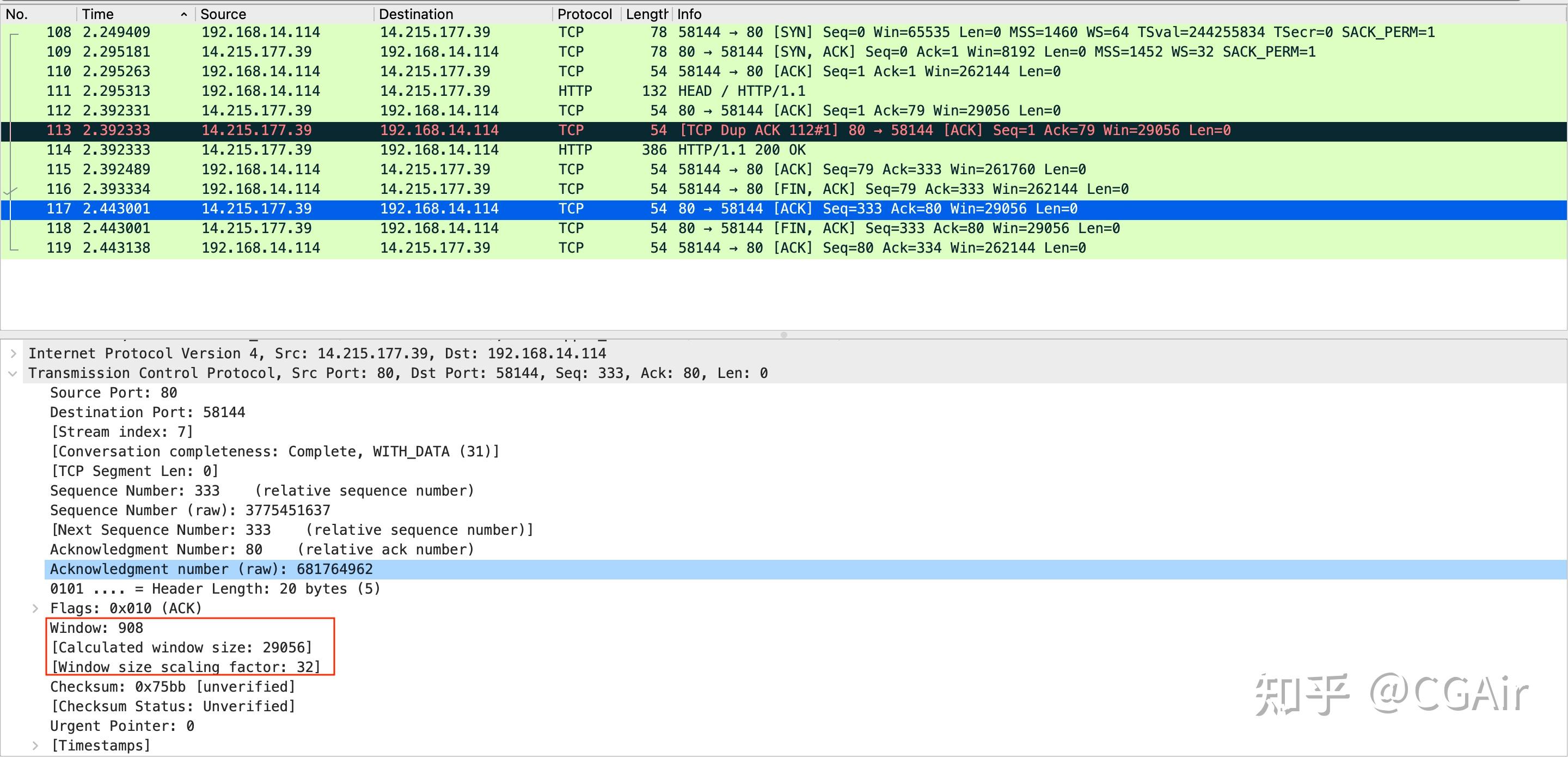Select the Stream index field
Screen dimensions: 1568x757
click(x=121, y=432)
